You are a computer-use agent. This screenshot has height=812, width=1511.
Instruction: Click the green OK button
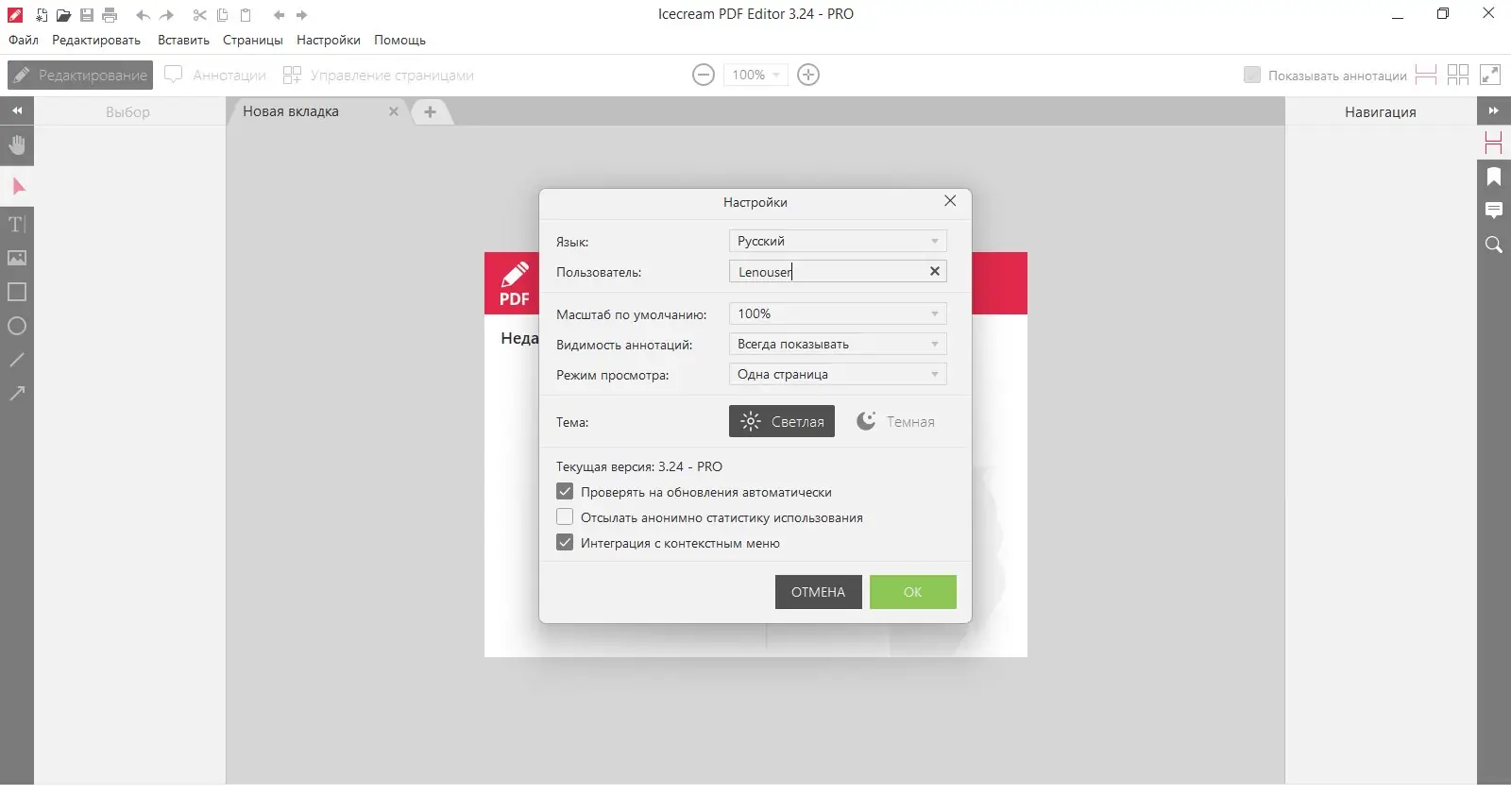click(x=913, y=592)
